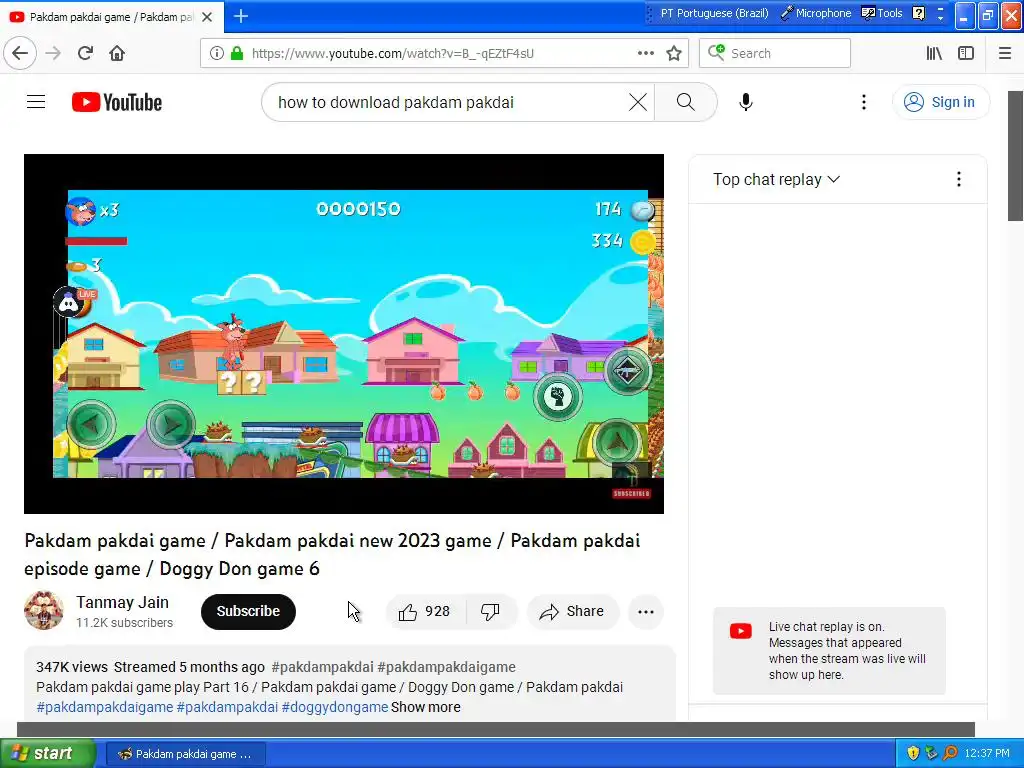Click the 347K views text
This screenshot has width=1024, height=768.
tap(72, 667)
